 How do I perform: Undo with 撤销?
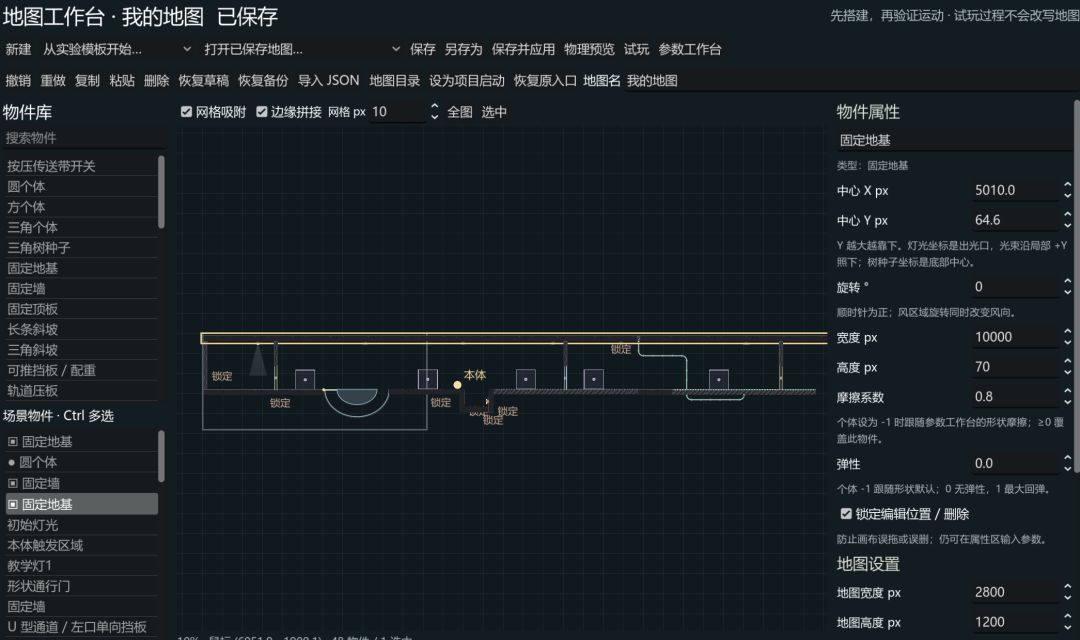click(x=18, y=81)
